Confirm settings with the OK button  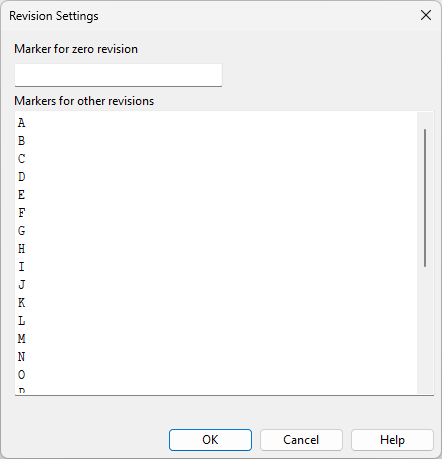click(x=210, y=440)
